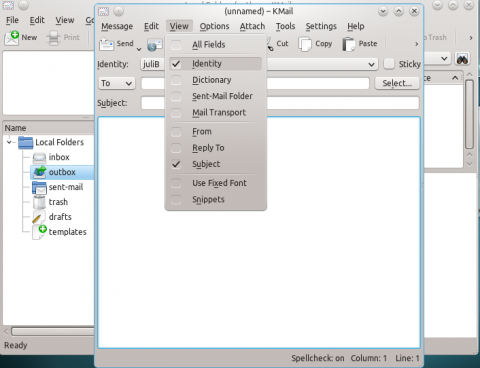This screenshot has width=480, height=368.
Task: Select the outbox folder
Action: pyautogui.click(x=62, y=172)
